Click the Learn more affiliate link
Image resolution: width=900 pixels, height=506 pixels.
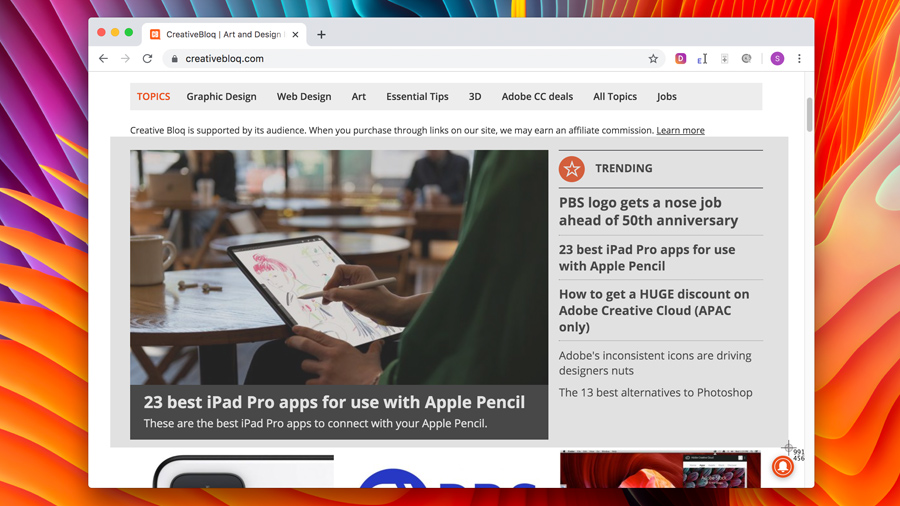[680, 130]
